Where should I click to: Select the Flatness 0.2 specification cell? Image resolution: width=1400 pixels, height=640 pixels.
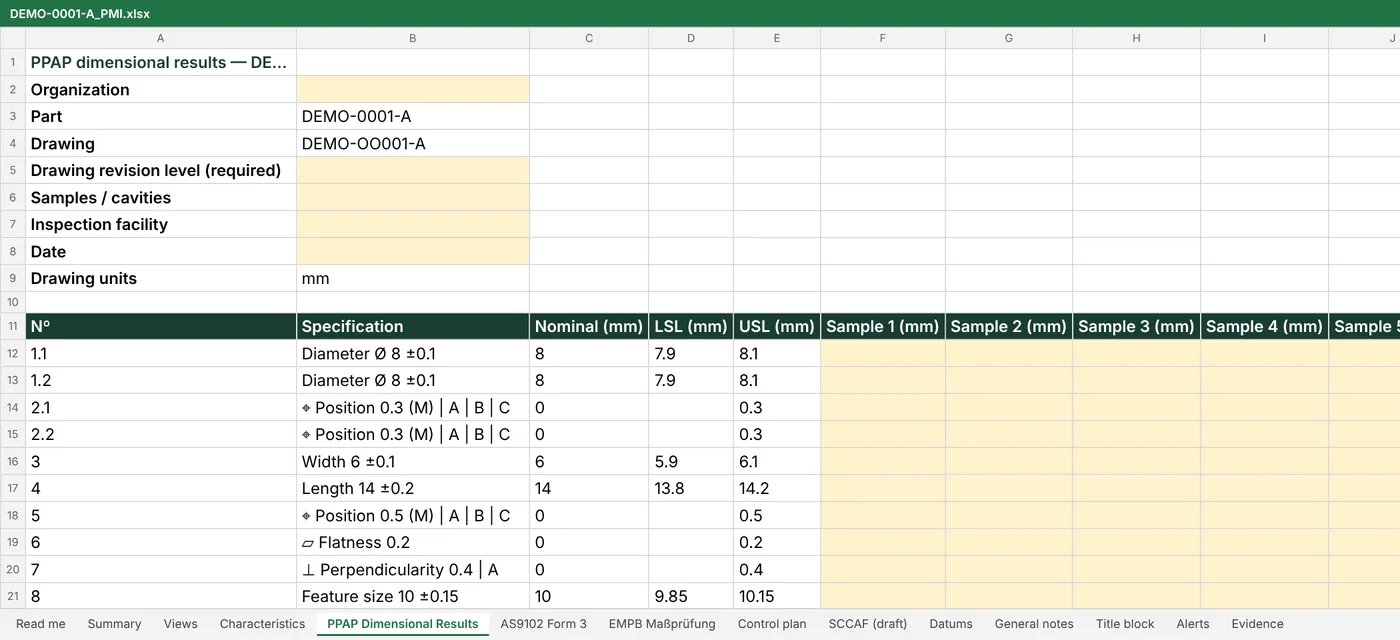[x=413, y=542]
